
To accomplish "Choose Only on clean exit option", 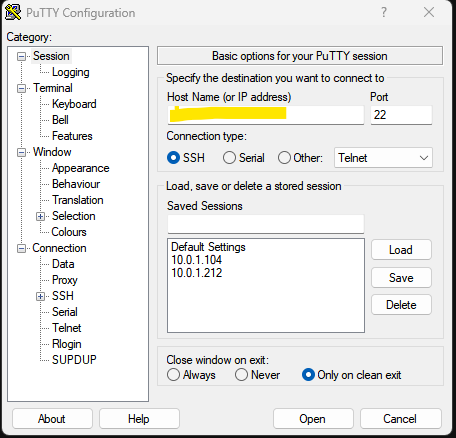I will [x=308, y=375].
